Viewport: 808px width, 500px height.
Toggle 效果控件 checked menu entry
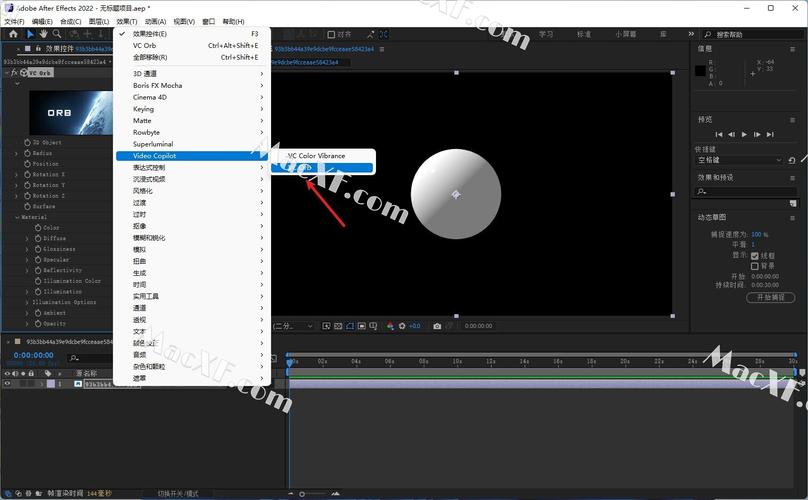(x=192, y=34)
